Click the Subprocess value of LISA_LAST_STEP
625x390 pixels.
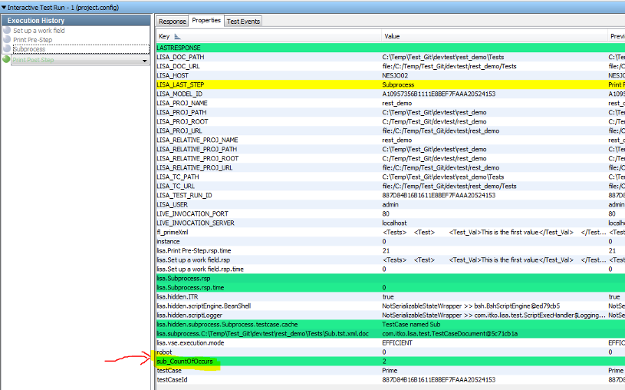[398, 85]
